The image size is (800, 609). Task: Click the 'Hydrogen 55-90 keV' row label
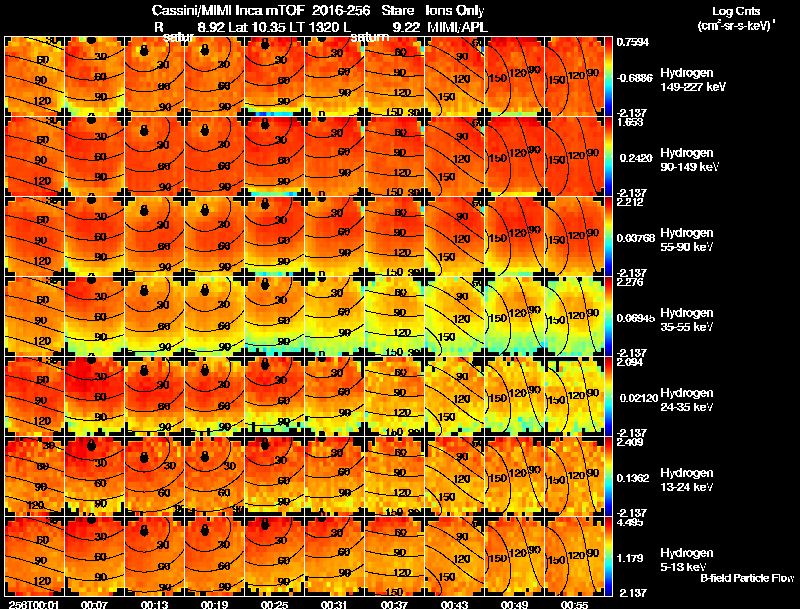[686, 240]
